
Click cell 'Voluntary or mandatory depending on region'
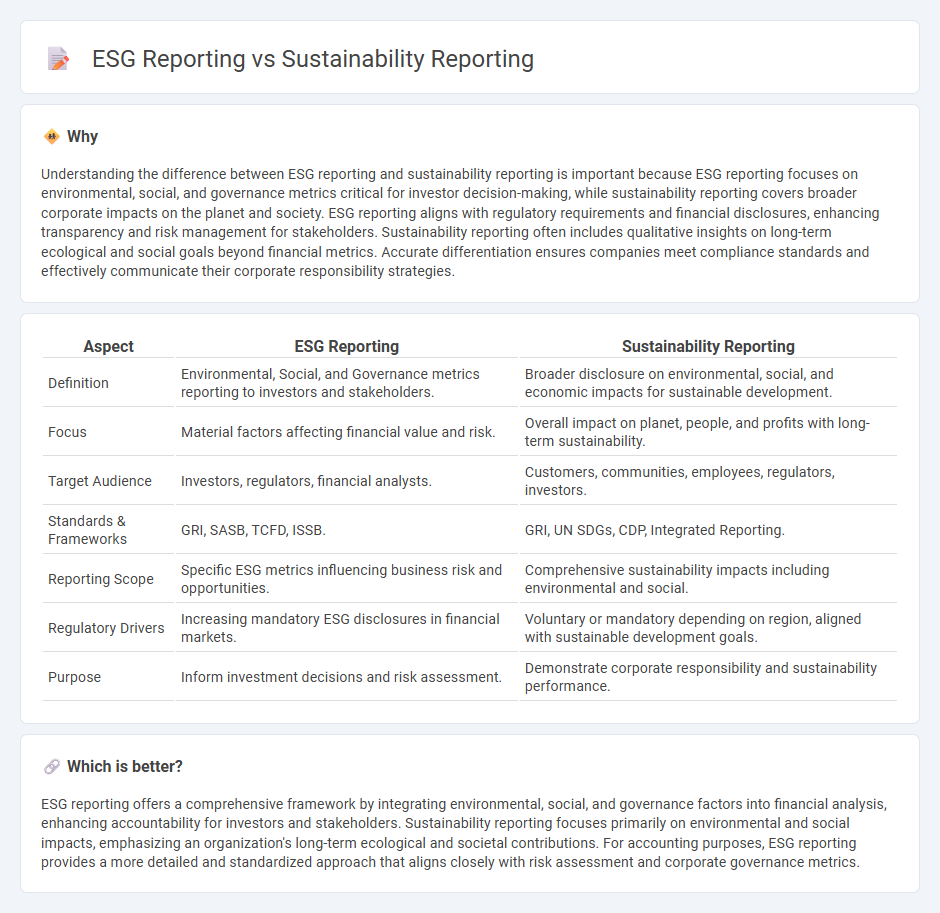click(x=693, y=628)
